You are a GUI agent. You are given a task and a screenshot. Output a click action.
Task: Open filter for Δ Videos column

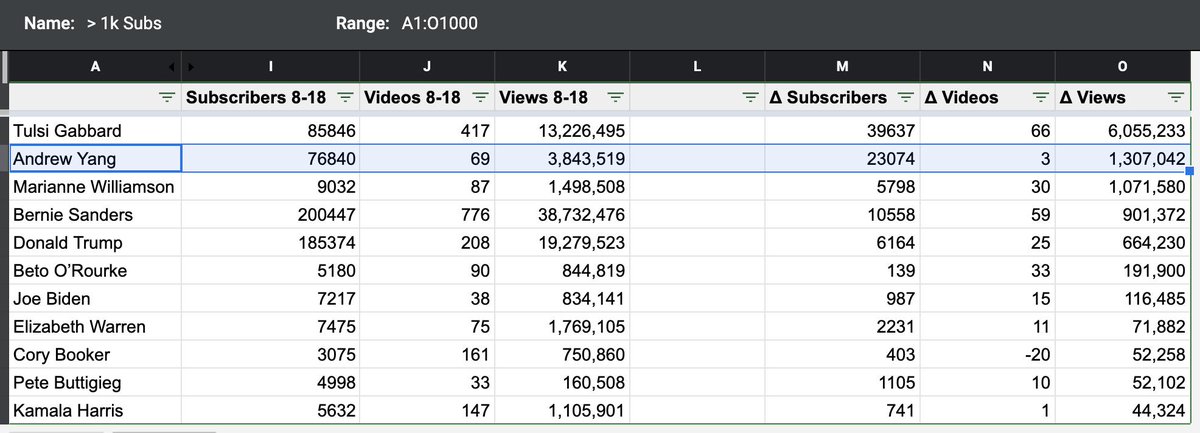pos(1041,97)
